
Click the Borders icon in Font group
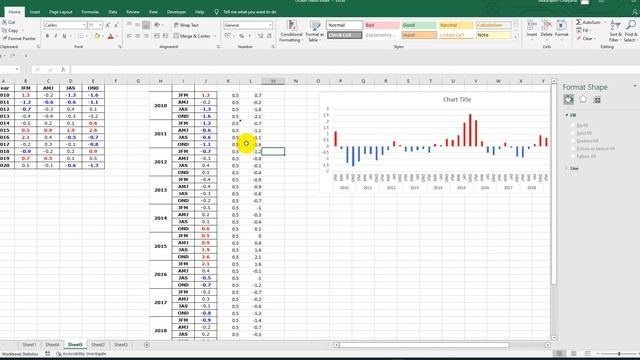click(80, 36)
